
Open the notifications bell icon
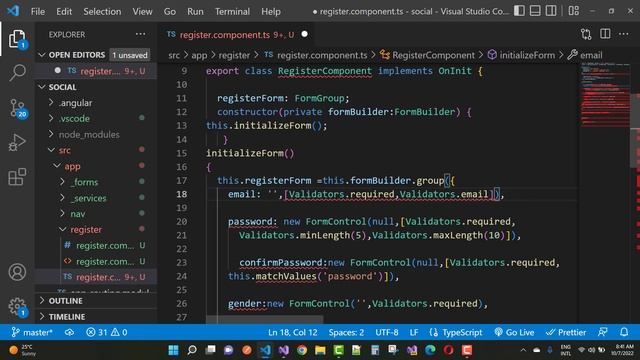624,332
